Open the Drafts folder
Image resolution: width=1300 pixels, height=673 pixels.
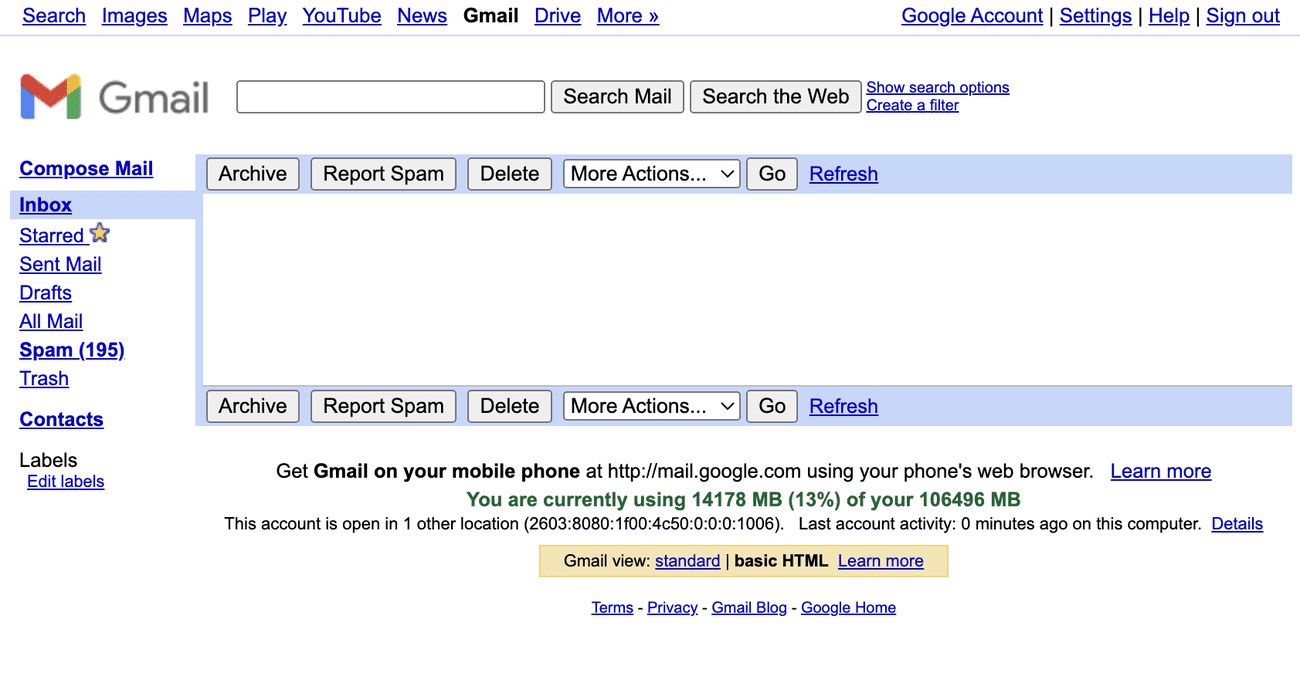click(45, 293)
